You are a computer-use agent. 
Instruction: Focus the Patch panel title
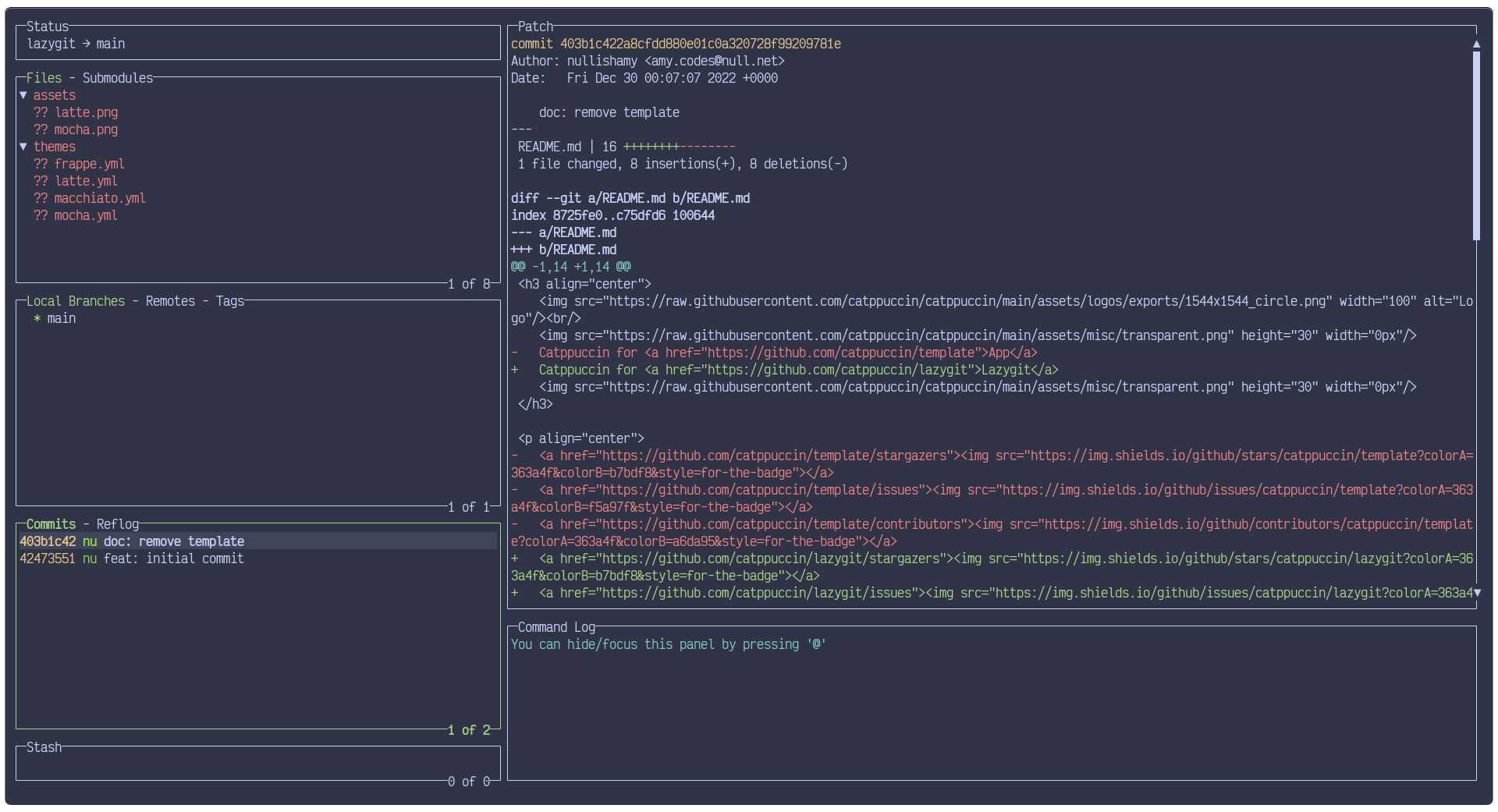tap(535, 27)
